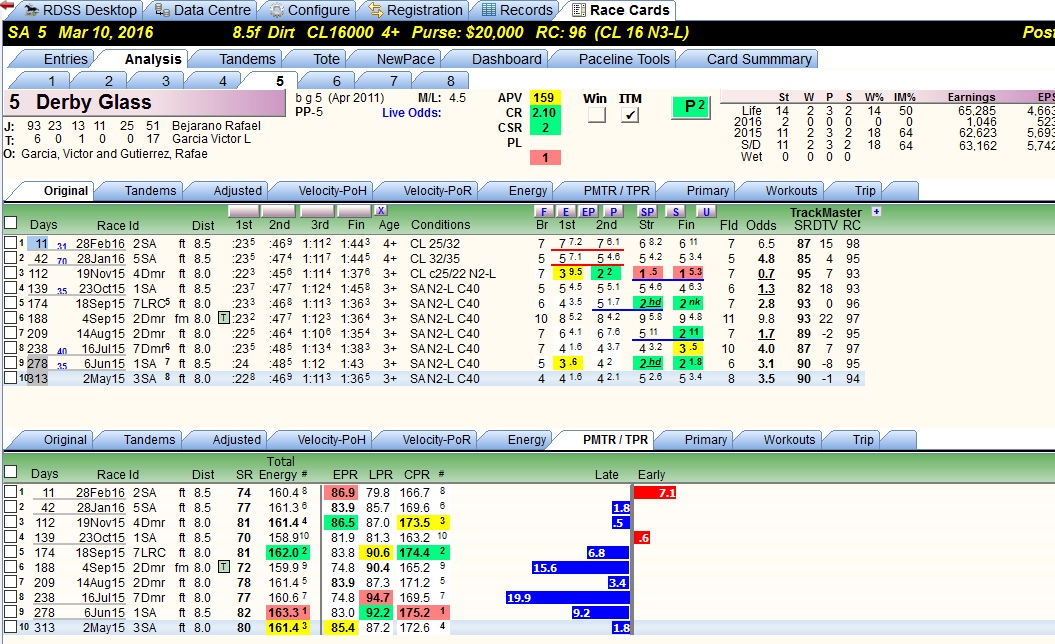The width and height of the screenshot is (1055, 644).
Task: Open Velocity-PoH in the upper view tabs
Action: pyautogui.click(x=332, y=190)
